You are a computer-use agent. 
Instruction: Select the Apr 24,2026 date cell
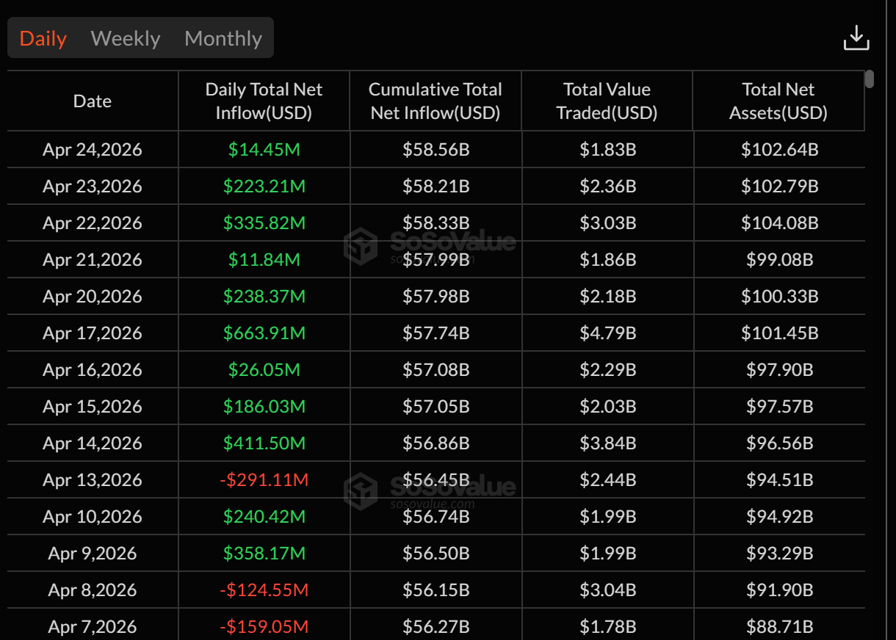(x=92, y=149)
